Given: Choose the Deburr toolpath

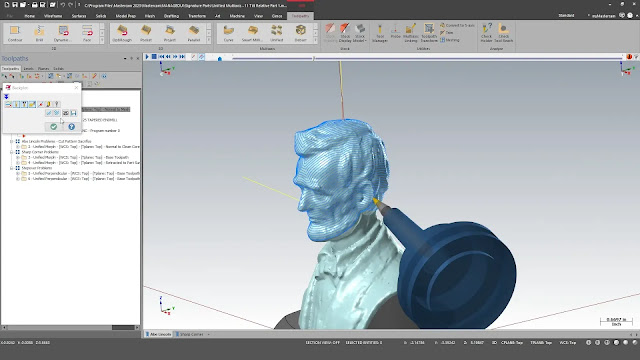Looking at the screenshot, I should click(x=300, y=33).
